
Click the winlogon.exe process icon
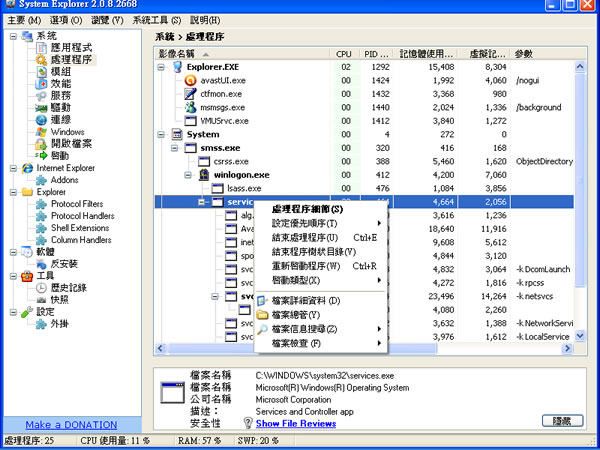(x=204, y=175)
